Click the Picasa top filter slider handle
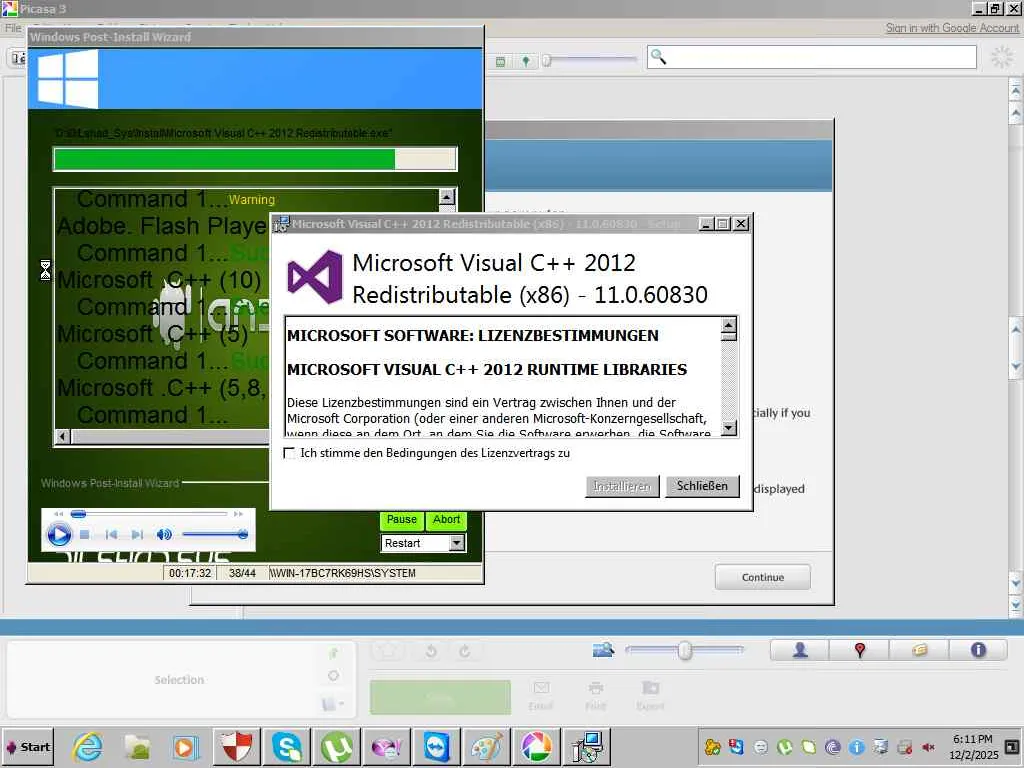Screen dimensions: 1024x768 [547, 61]
